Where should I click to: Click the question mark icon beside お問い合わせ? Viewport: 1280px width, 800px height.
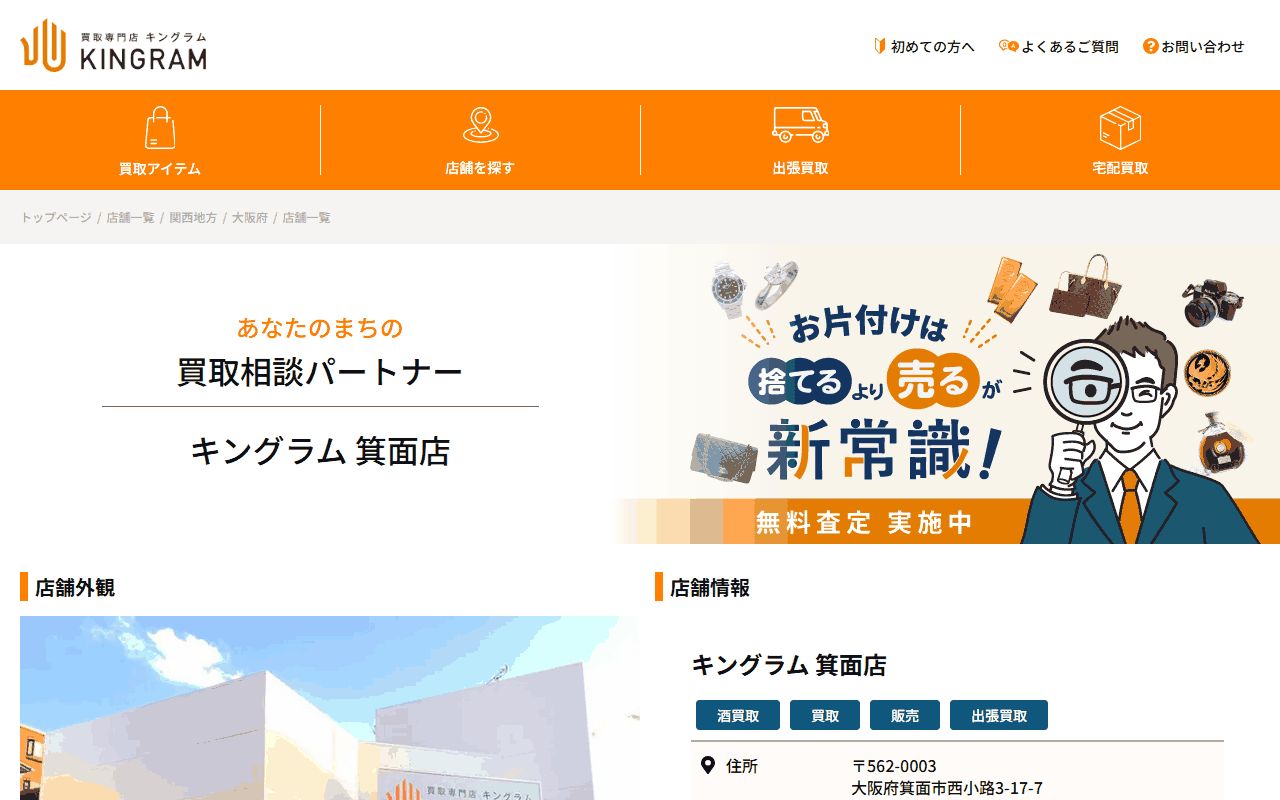pos(1151,46)
